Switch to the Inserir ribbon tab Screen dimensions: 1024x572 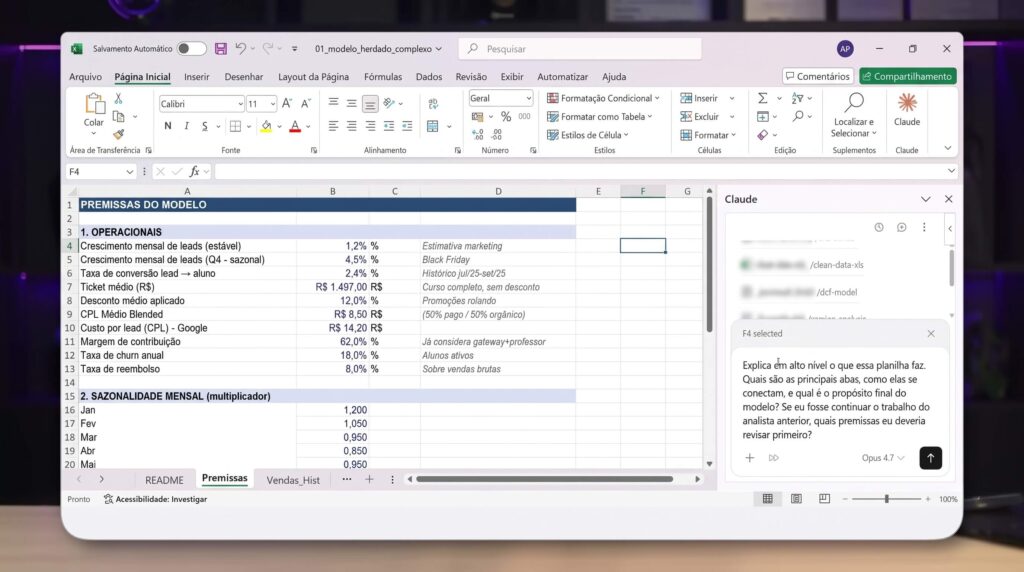pyautogui.click(x=197, y=76)
